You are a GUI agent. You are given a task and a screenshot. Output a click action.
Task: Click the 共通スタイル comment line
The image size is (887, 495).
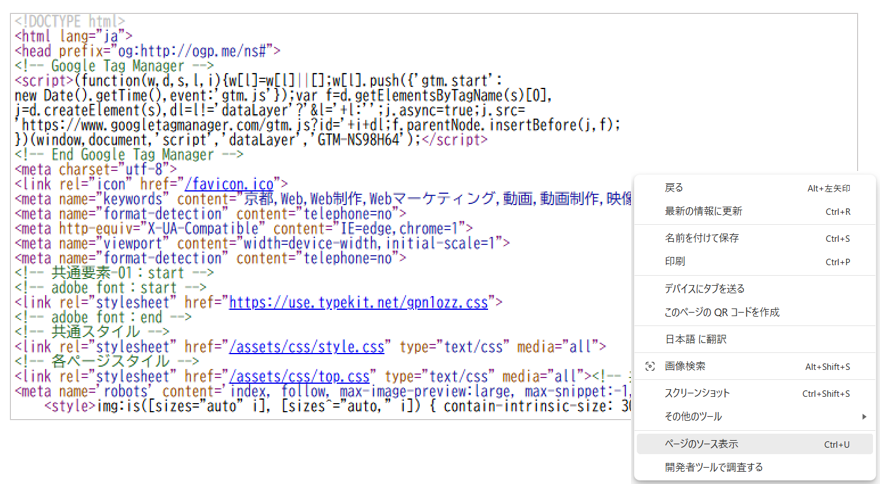click(x=92, y=332)
